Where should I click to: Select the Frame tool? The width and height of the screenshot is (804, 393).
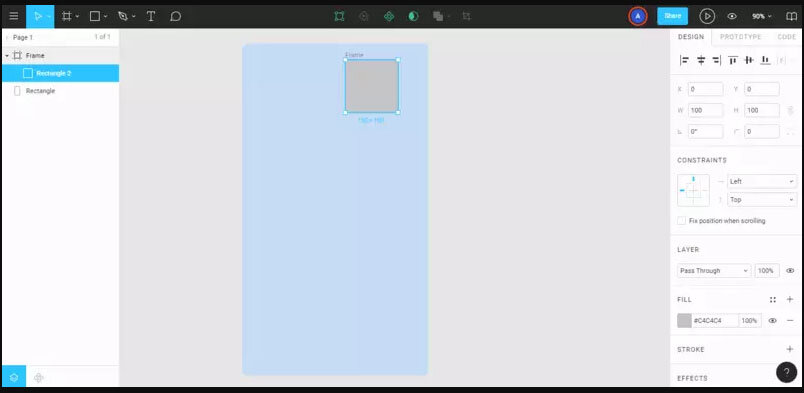tap(66, 16)
